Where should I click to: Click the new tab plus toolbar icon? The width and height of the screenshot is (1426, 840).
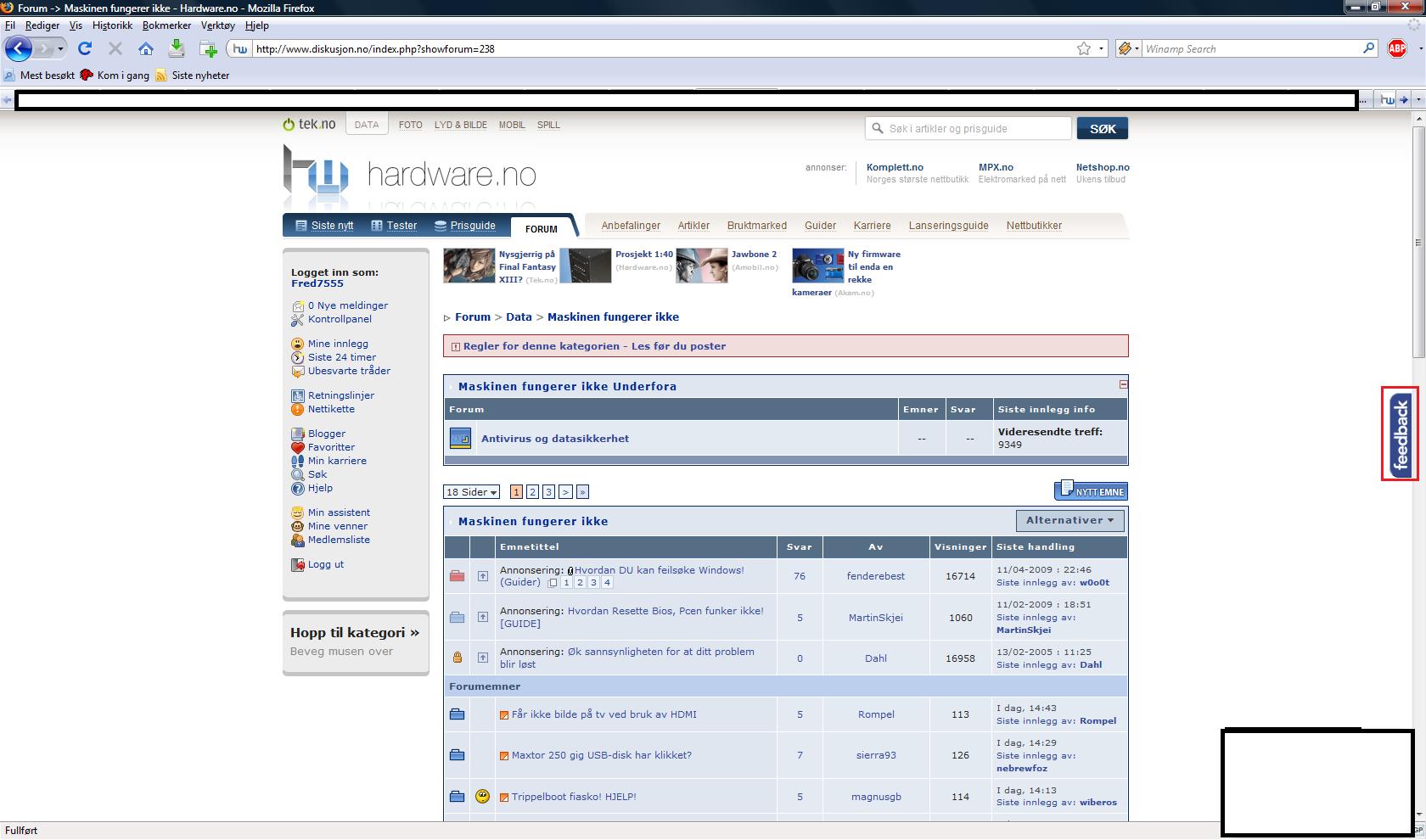(x=208, y=48)
